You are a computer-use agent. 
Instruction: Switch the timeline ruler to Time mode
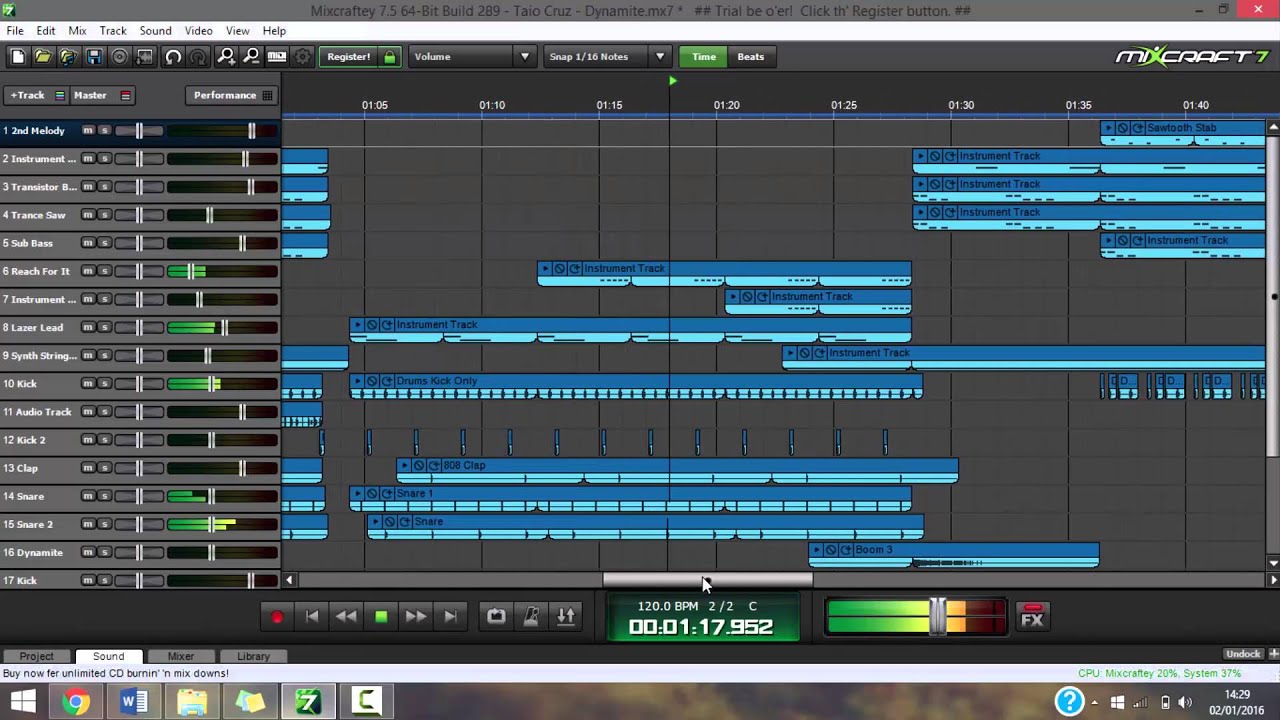[704, 57]
